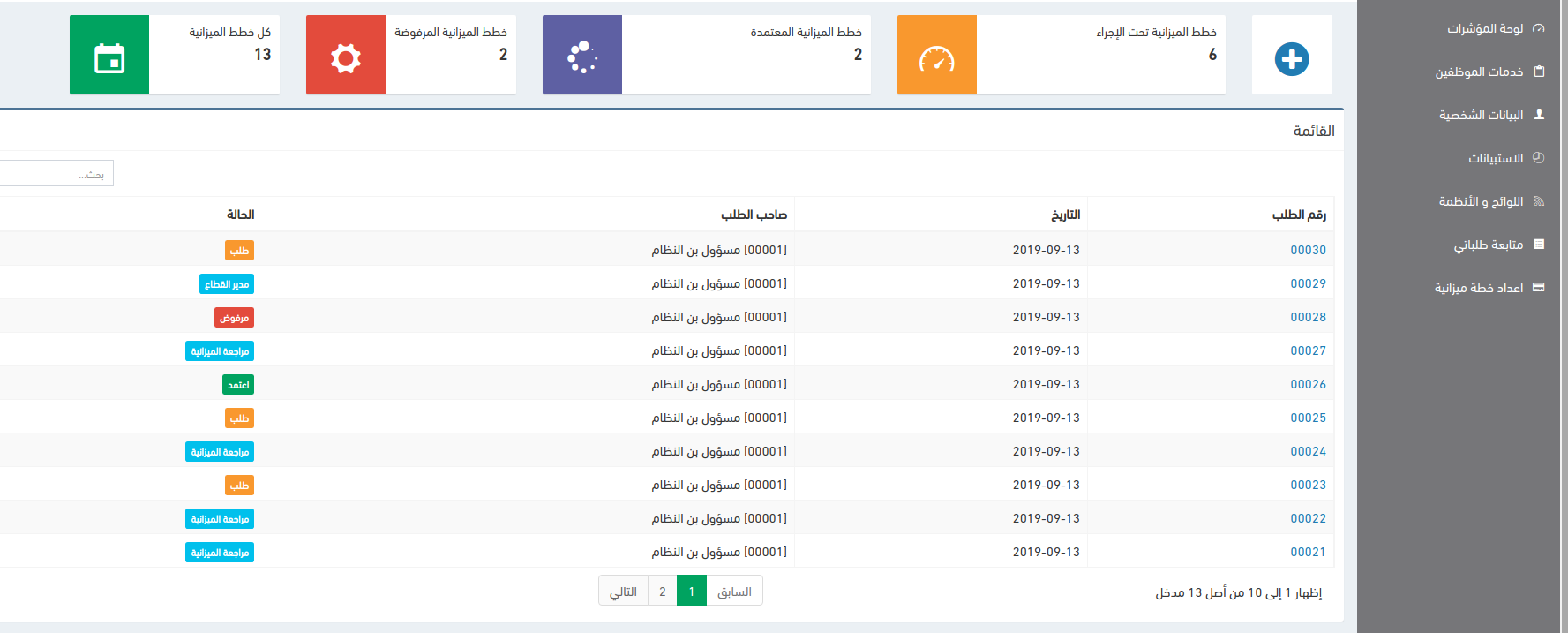Open request number 00030

[1308, 250]
